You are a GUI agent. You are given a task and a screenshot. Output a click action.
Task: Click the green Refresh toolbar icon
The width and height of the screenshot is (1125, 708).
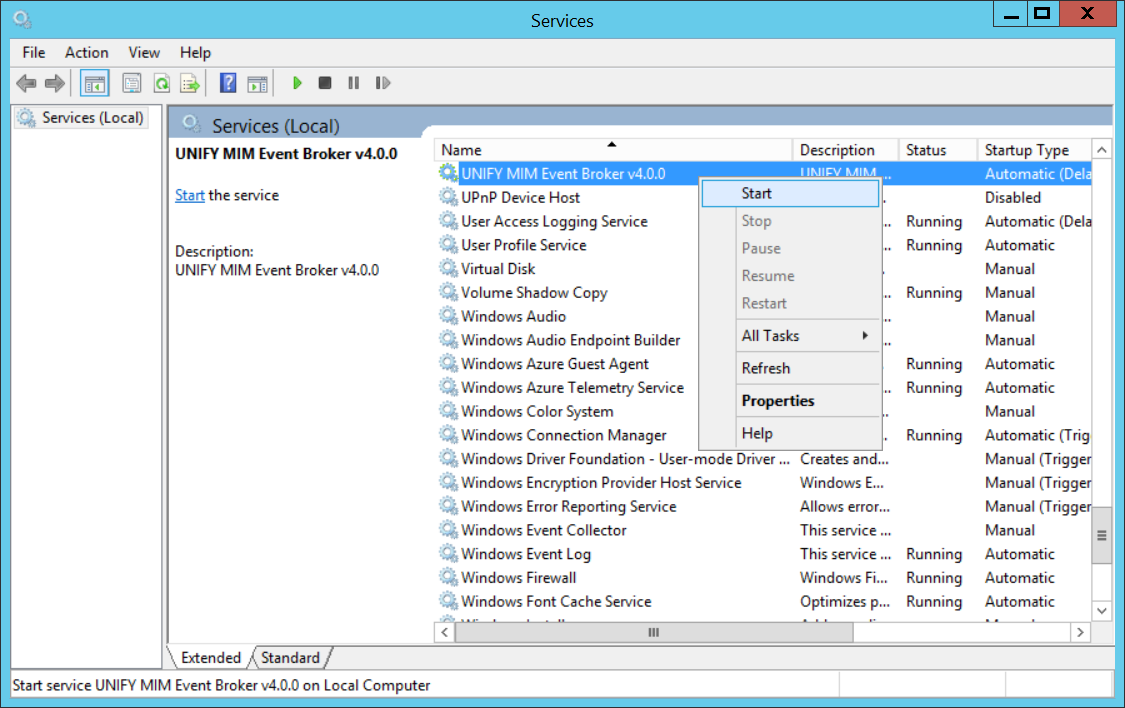click(x=162, y=83)
